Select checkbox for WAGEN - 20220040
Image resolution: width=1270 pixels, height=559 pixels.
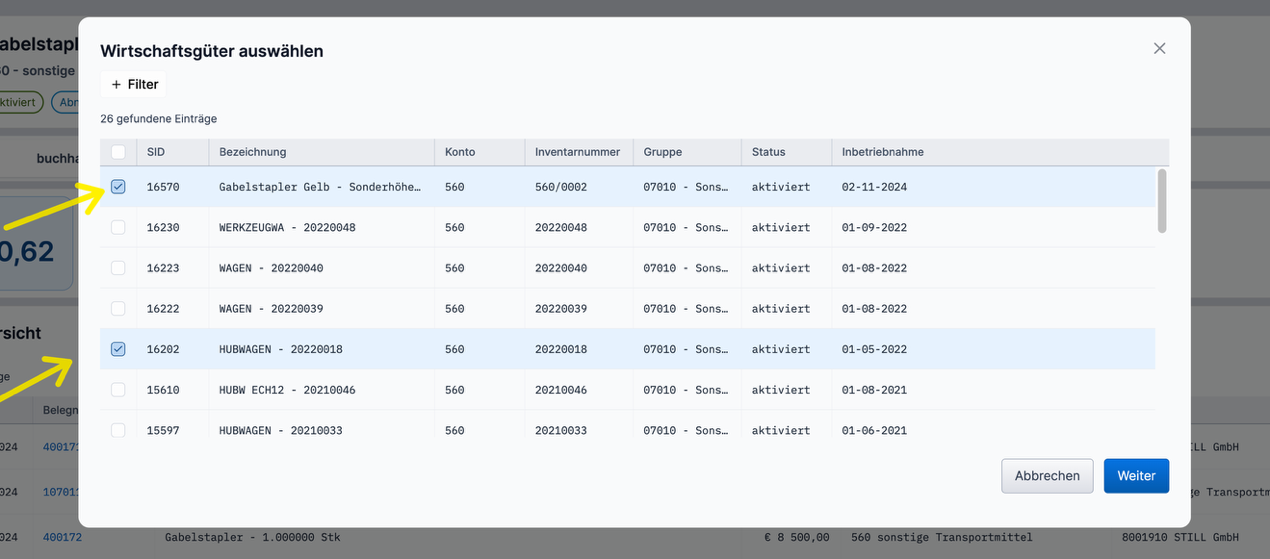pos(118,268)
